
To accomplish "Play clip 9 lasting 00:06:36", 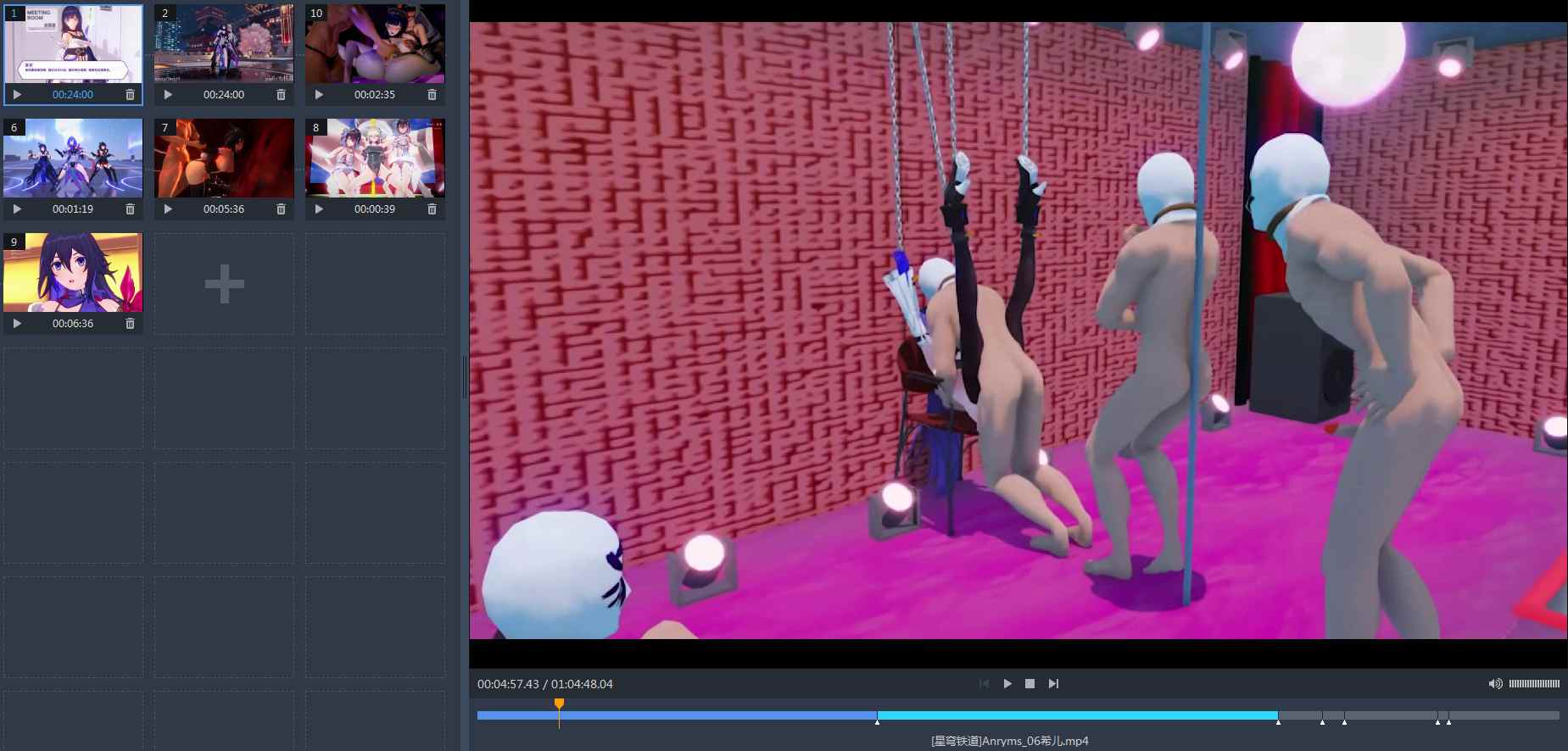I will [x=17, y=324].
